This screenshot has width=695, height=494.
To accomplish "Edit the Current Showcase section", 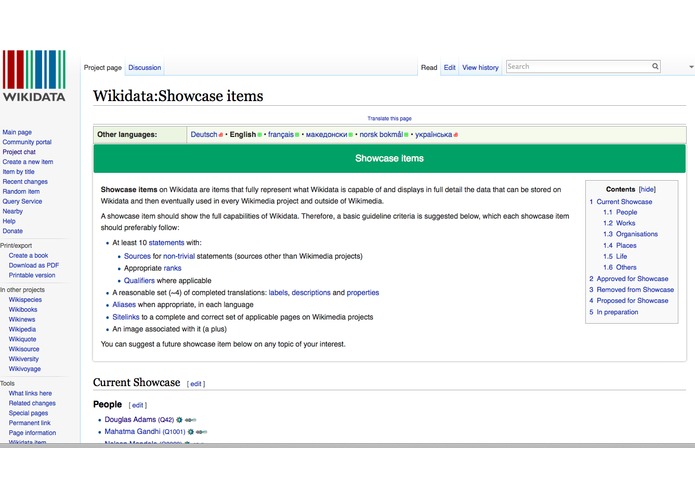I will [x=196, y=384].
